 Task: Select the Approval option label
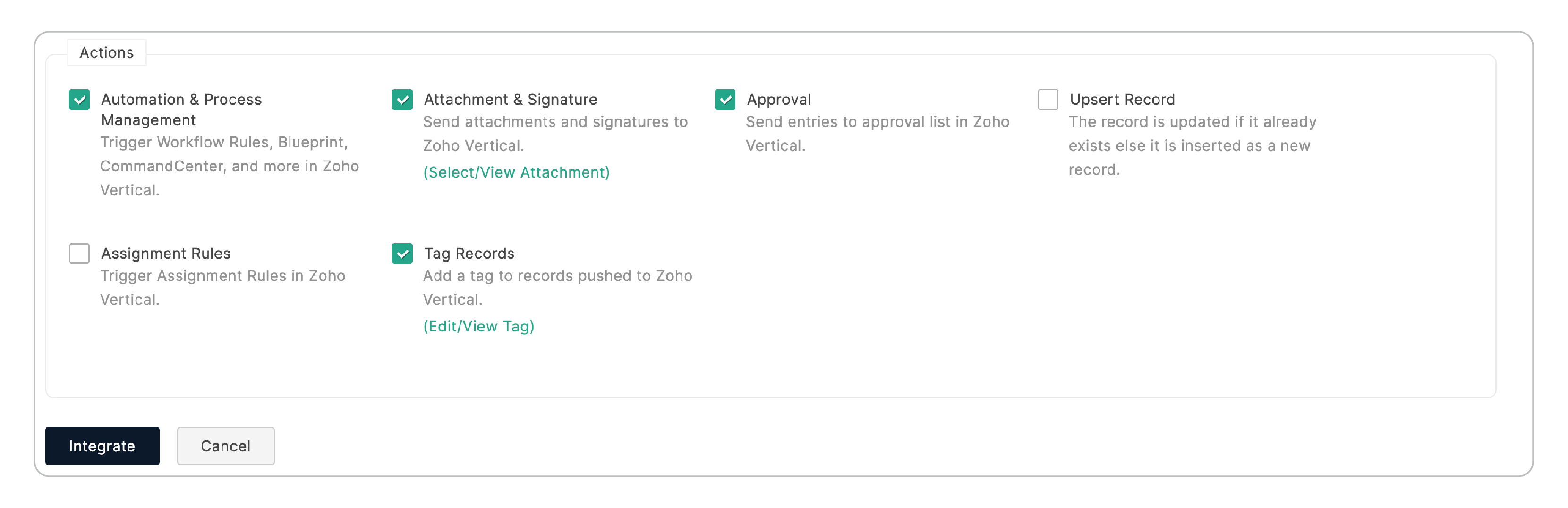tap(778, 99)
